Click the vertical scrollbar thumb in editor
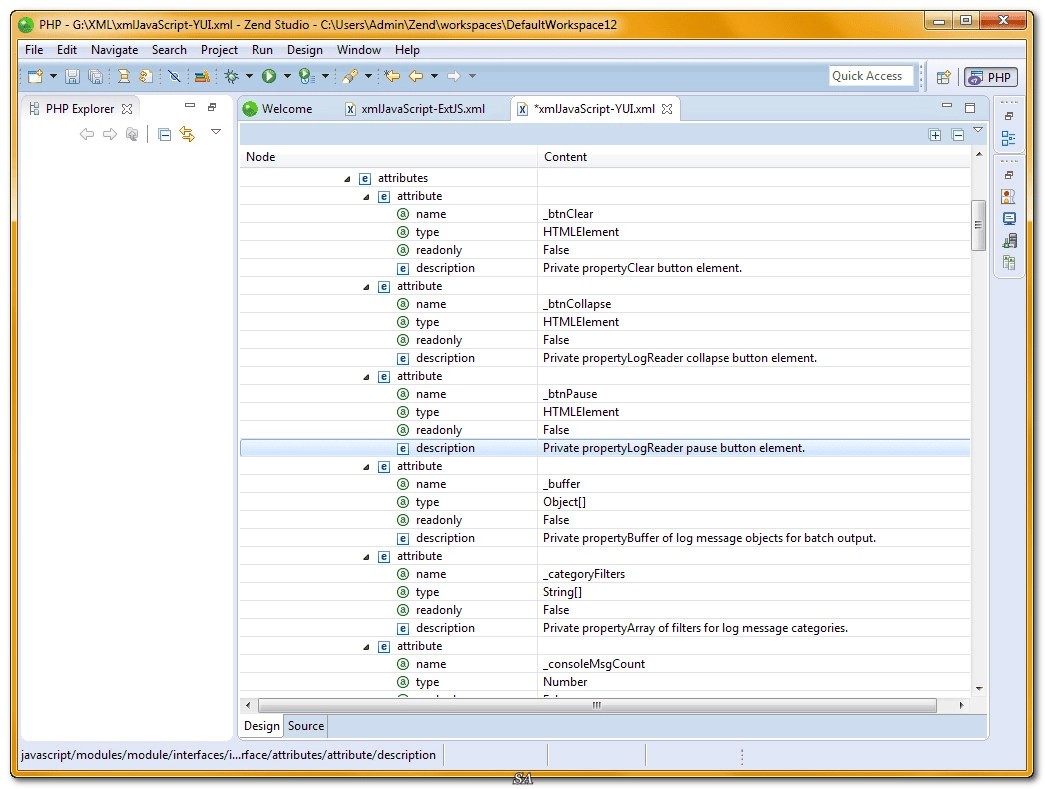 coord(978,225)
